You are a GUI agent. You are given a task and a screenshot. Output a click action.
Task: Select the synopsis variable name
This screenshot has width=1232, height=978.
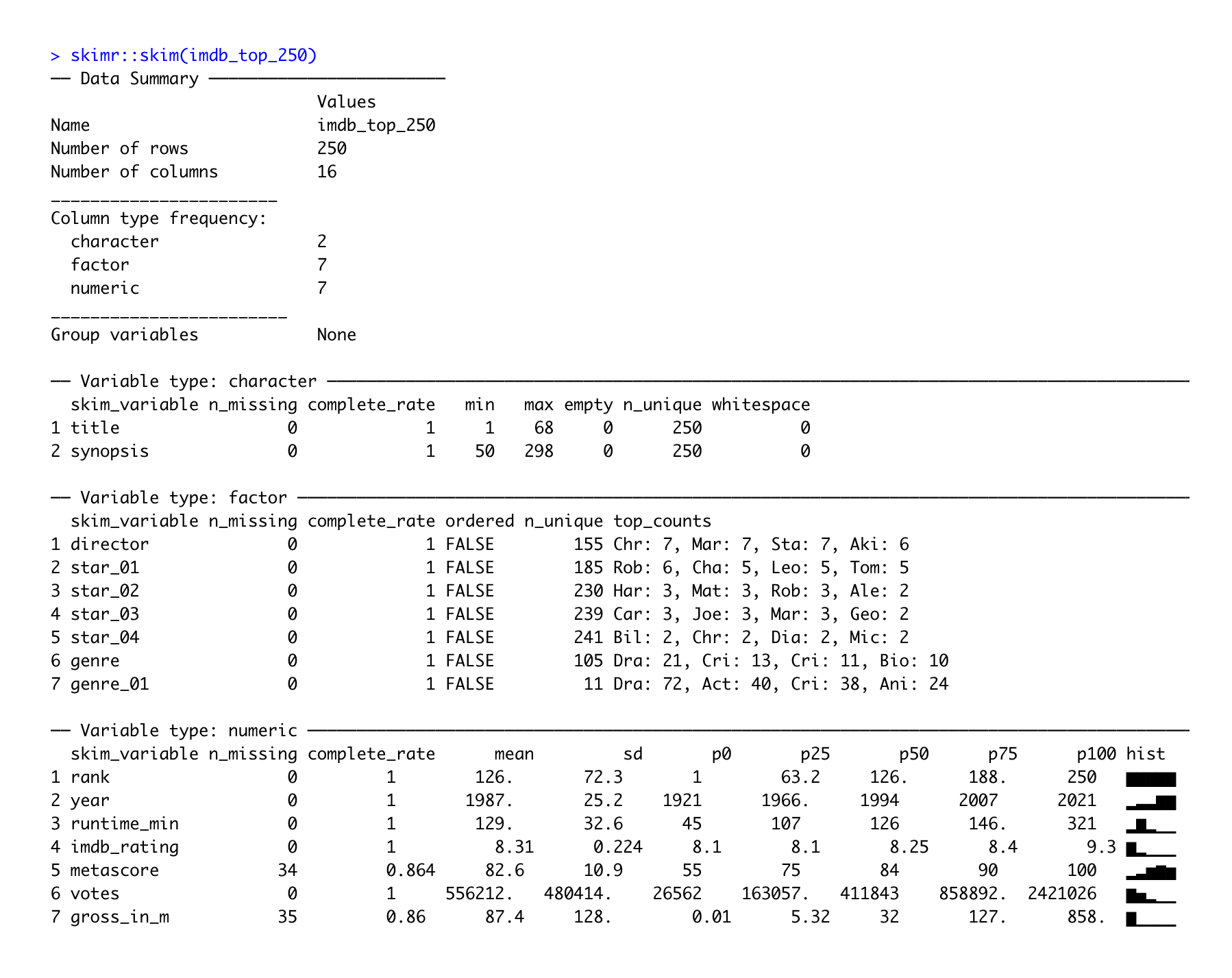(x=110, y=451)
